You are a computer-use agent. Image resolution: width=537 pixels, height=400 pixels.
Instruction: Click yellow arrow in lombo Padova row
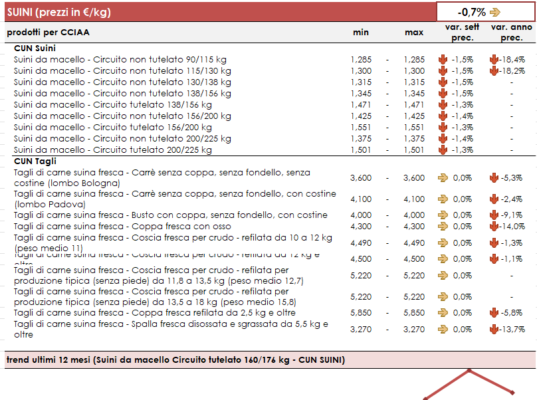(x=443, y=199)
